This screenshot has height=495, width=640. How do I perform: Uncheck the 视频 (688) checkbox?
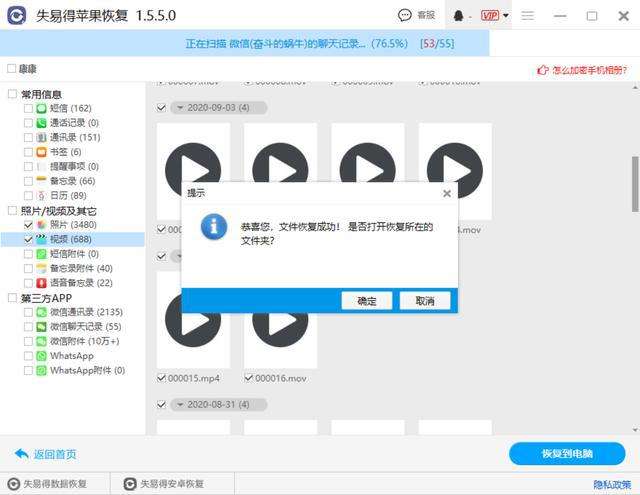point(28,239)
